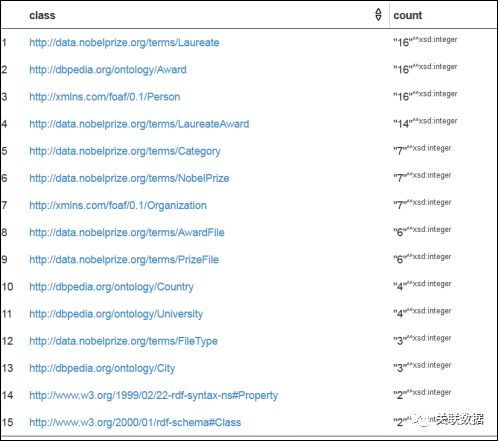Visit the dbpedia ontology/University link
This screenshot has width=499, height=441.
click(116, 314)
